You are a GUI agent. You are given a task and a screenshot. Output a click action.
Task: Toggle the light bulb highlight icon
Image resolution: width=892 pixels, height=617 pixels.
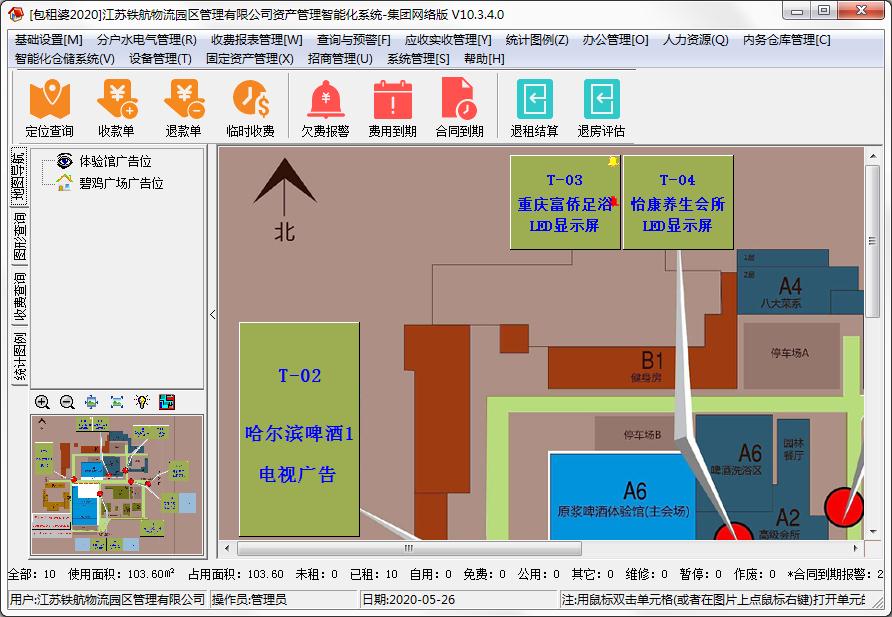click(142, 402)
